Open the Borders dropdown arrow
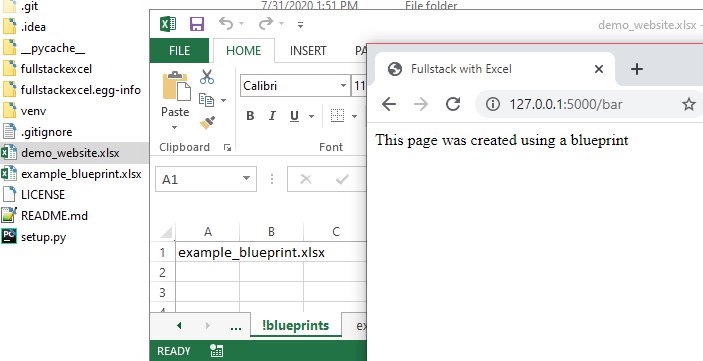The image size is (703, 361). coord(354,117)
